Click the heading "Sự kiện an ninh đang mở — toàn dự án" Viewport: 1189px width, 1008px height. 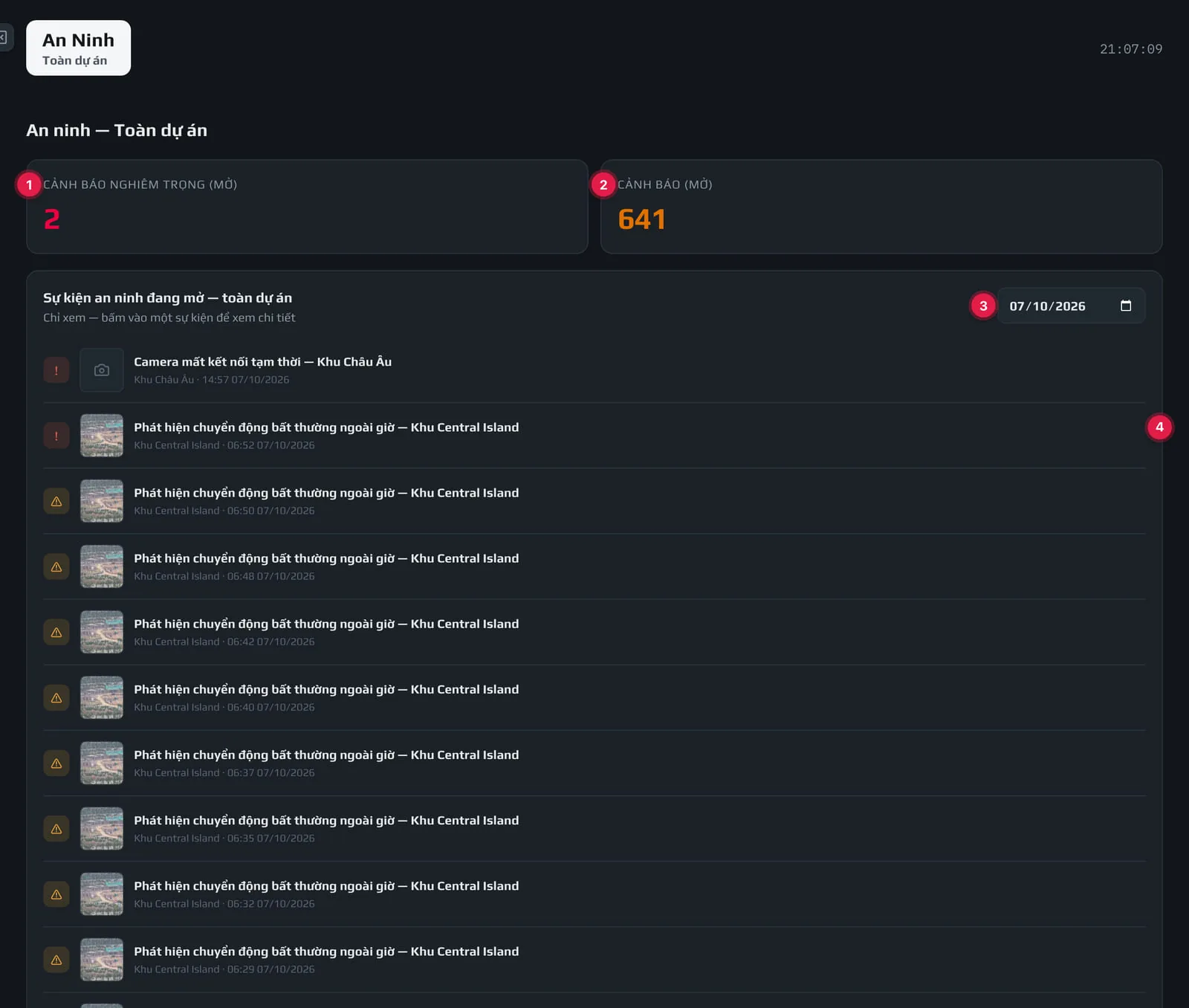pos(168,298)
